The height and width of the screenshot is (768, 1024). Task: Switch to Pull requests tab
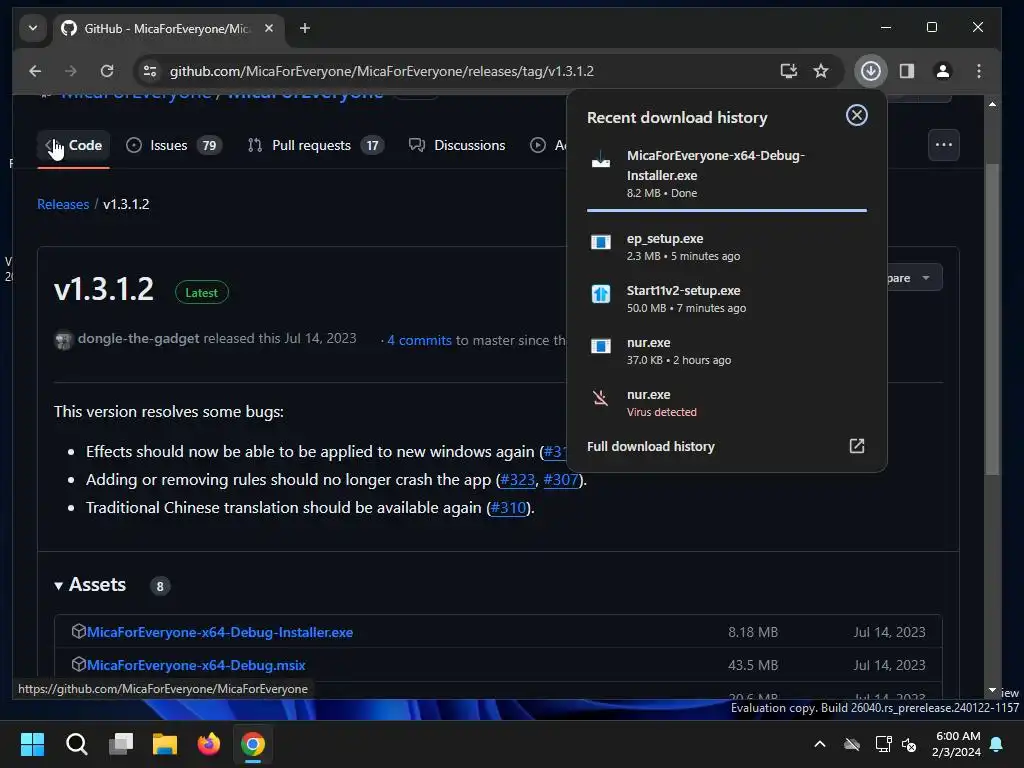[x=315, y=145]
